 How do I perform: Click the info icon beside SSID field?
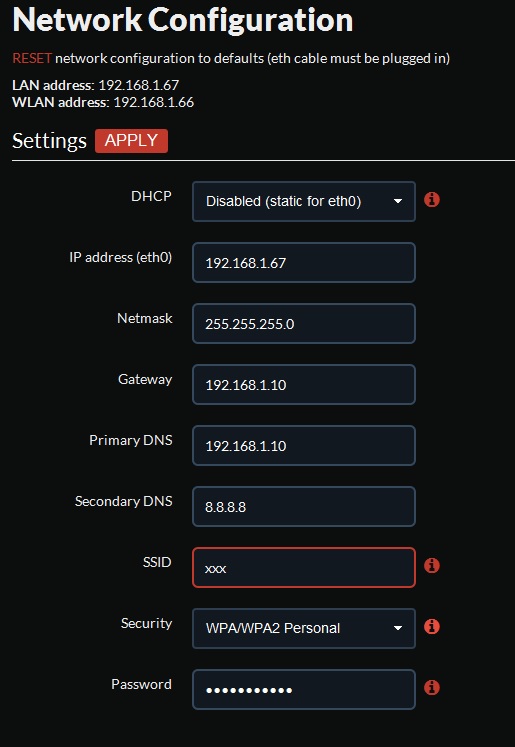[x=432, y=565]
